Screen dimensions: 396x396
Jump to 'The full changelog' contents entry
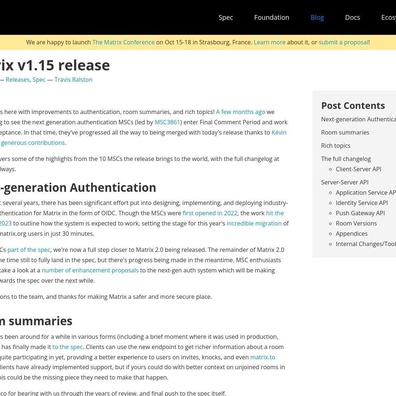346,159
